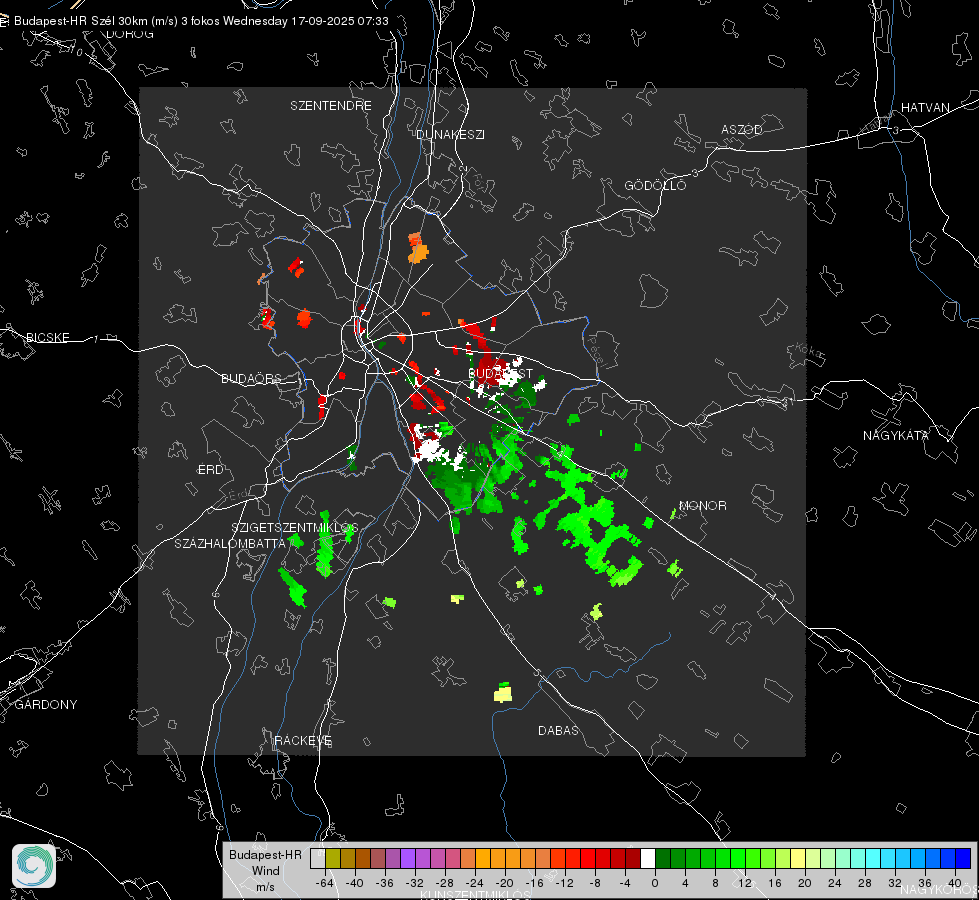Viewport: 979px width, 900px height.
Task: Click the 'Wind' label in legend
Action: click(x=265, y=871)
